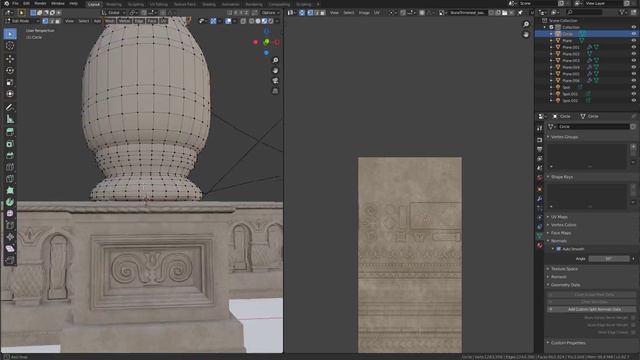The height and width of the screenshot is (360, 640).
Task: Hide the Plane.001 object in outliner
Action: click(634, 47)
